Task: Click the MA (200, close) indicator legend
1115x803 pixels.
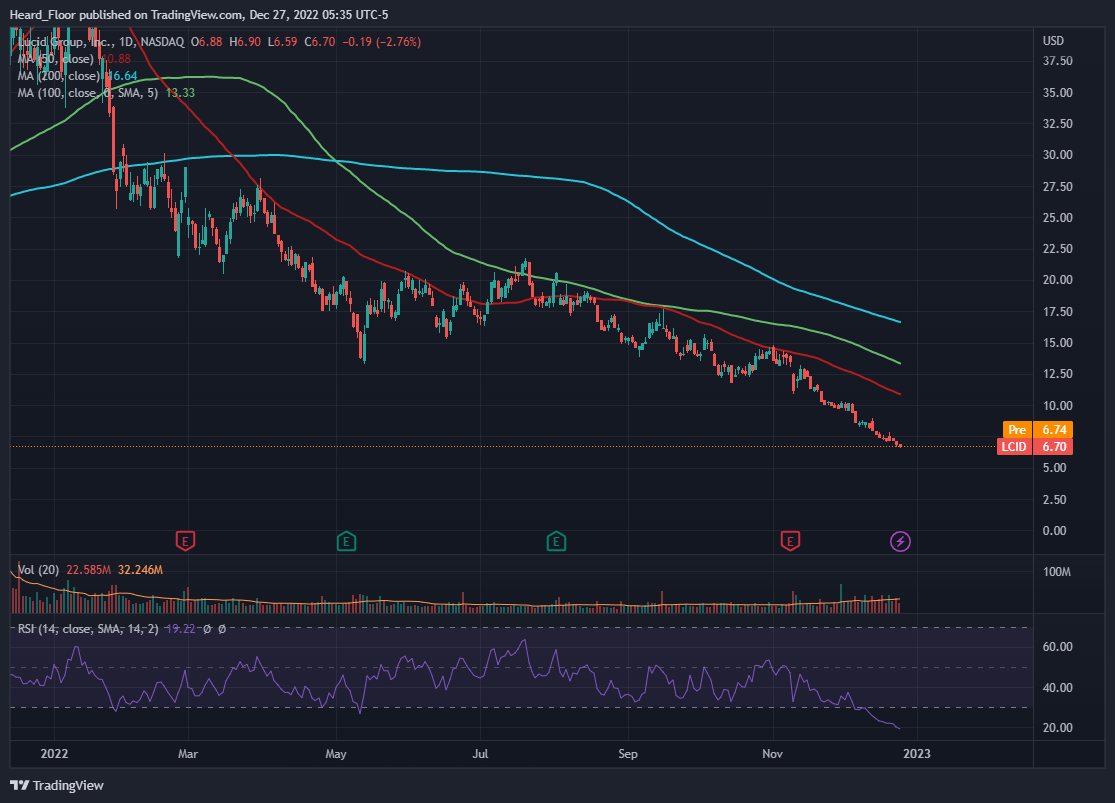Action: tap(58, 76)
